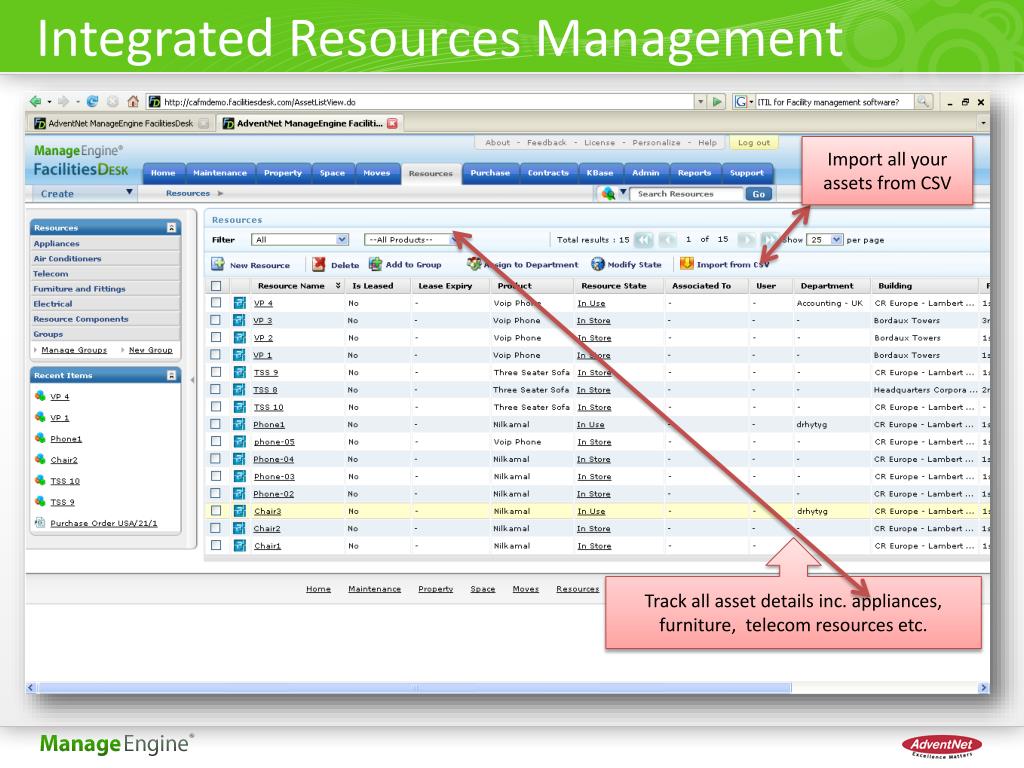Check the box for Phone-02 row
1024x768 pixels.
216,494
